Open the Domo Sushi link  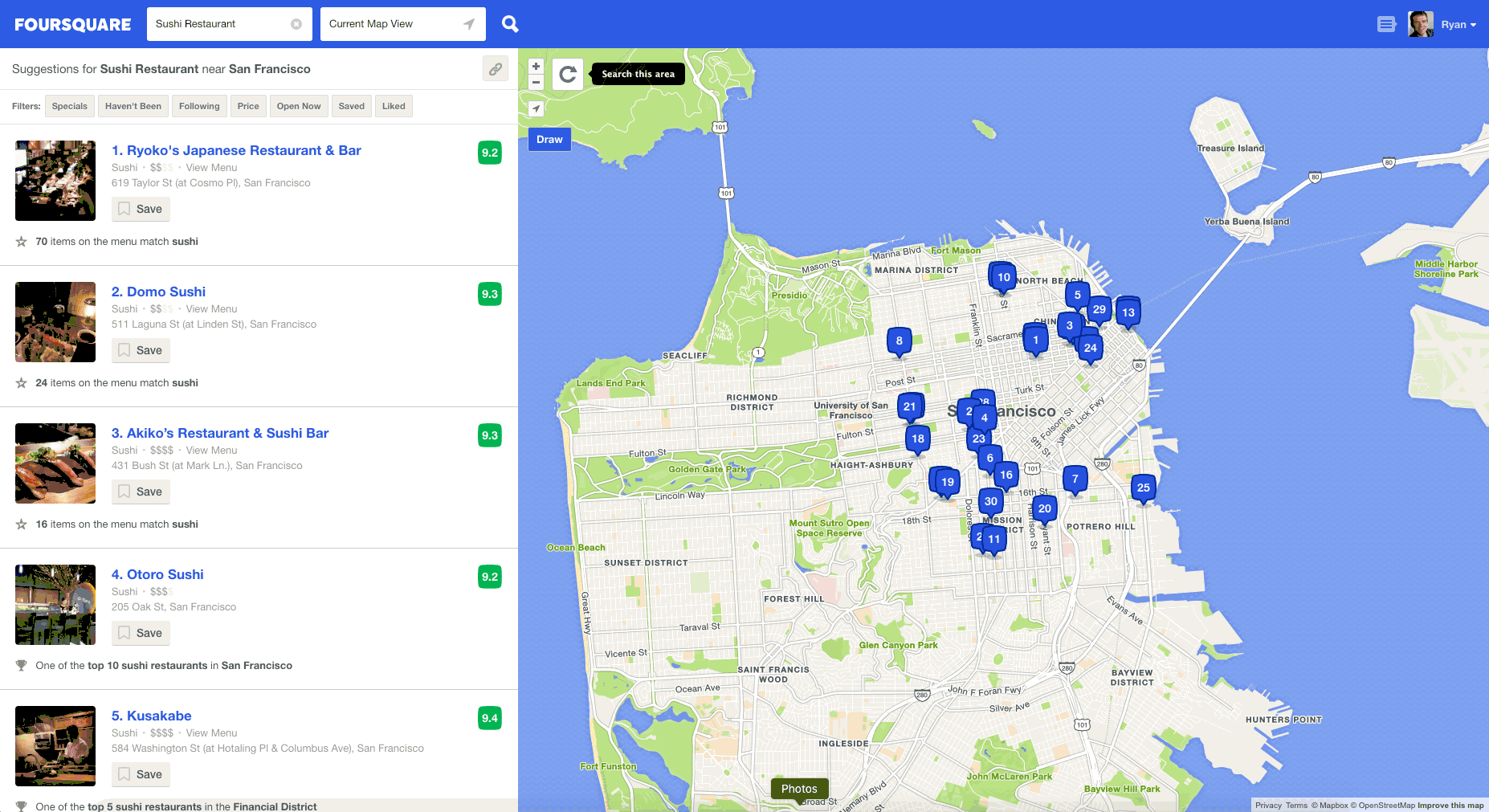pyautogui.click(x=158, y=292)
